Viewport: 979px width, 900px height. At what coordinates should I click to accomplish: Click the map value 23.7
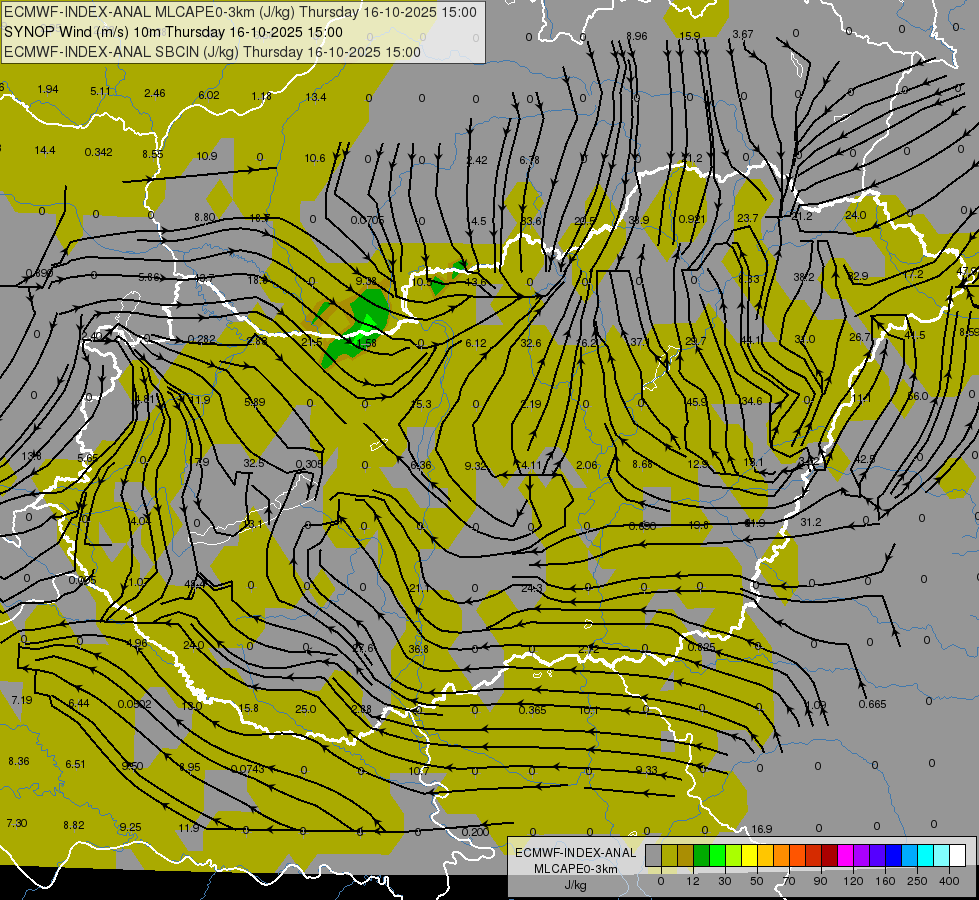pos(747,218)
